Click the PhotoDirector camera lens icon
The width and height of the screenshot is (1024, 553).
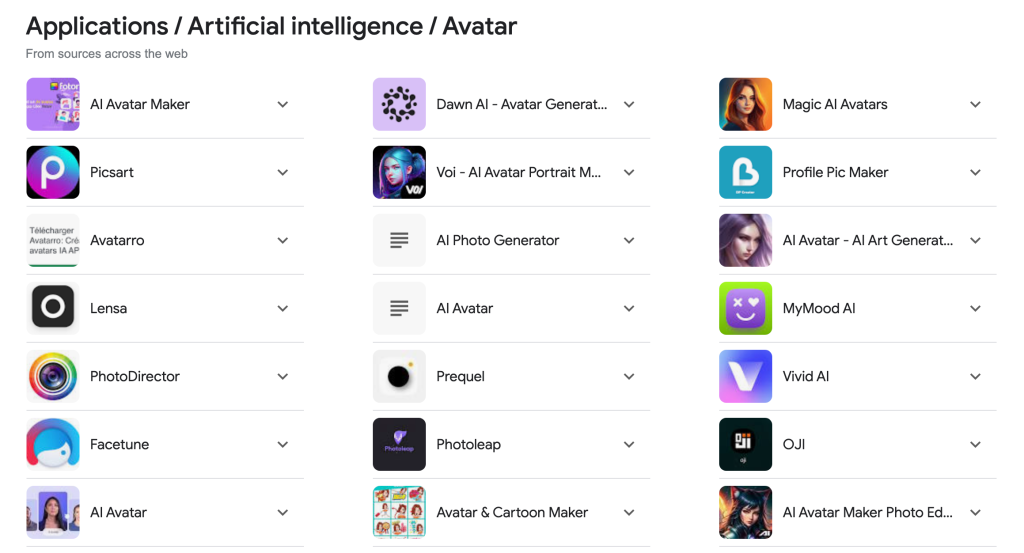53,376
